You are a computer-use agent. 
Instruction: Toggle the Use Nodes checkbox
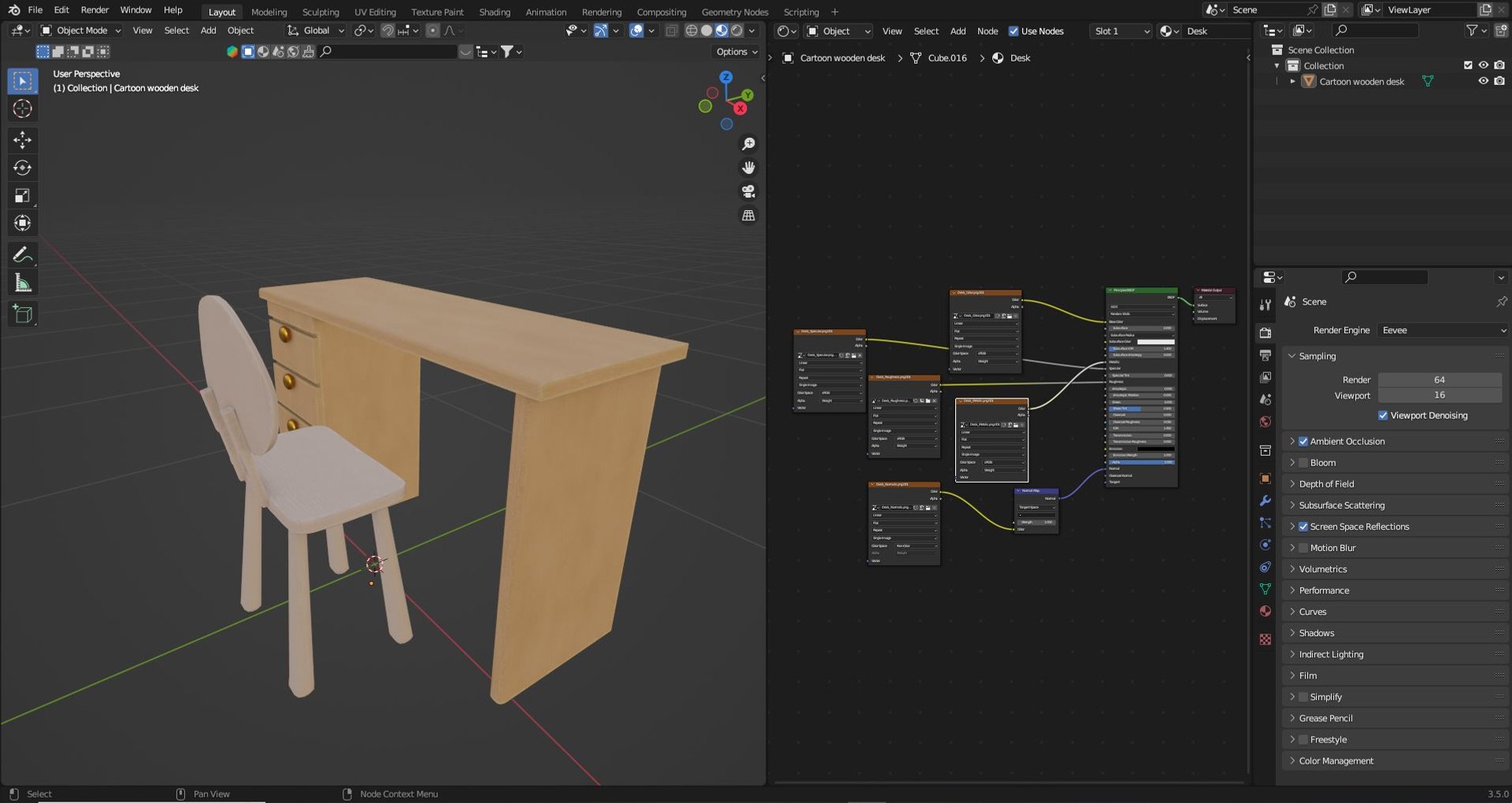(1014, 31)
